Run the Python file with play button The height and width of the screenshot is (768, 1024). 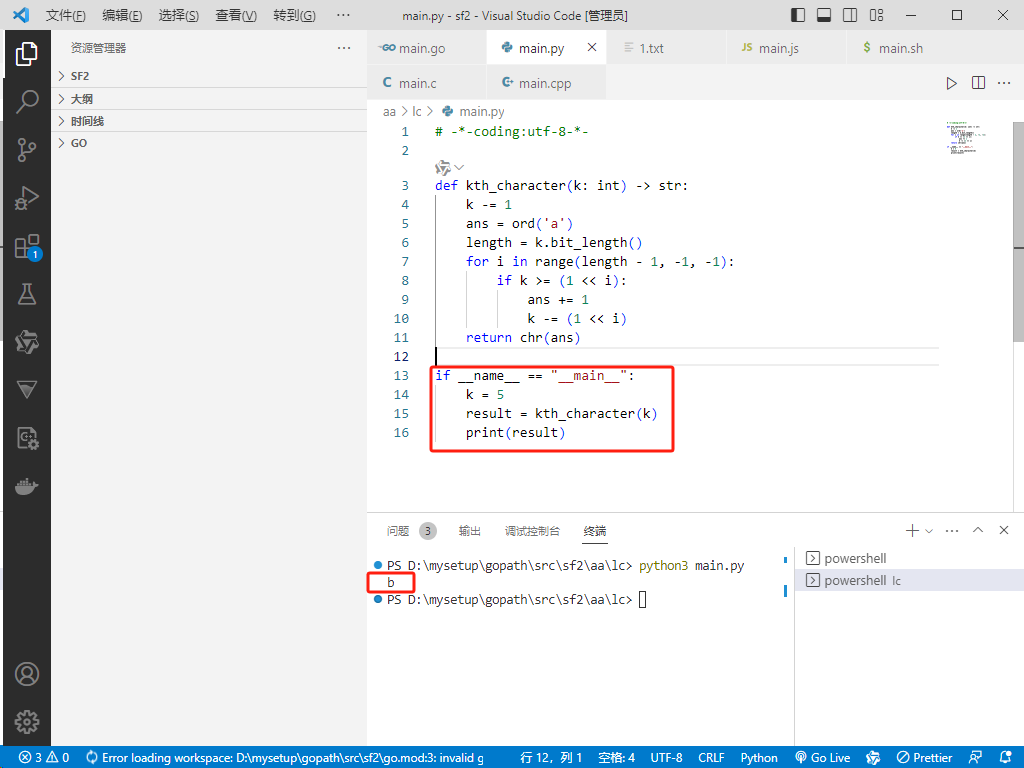click(x=952, y=83)
